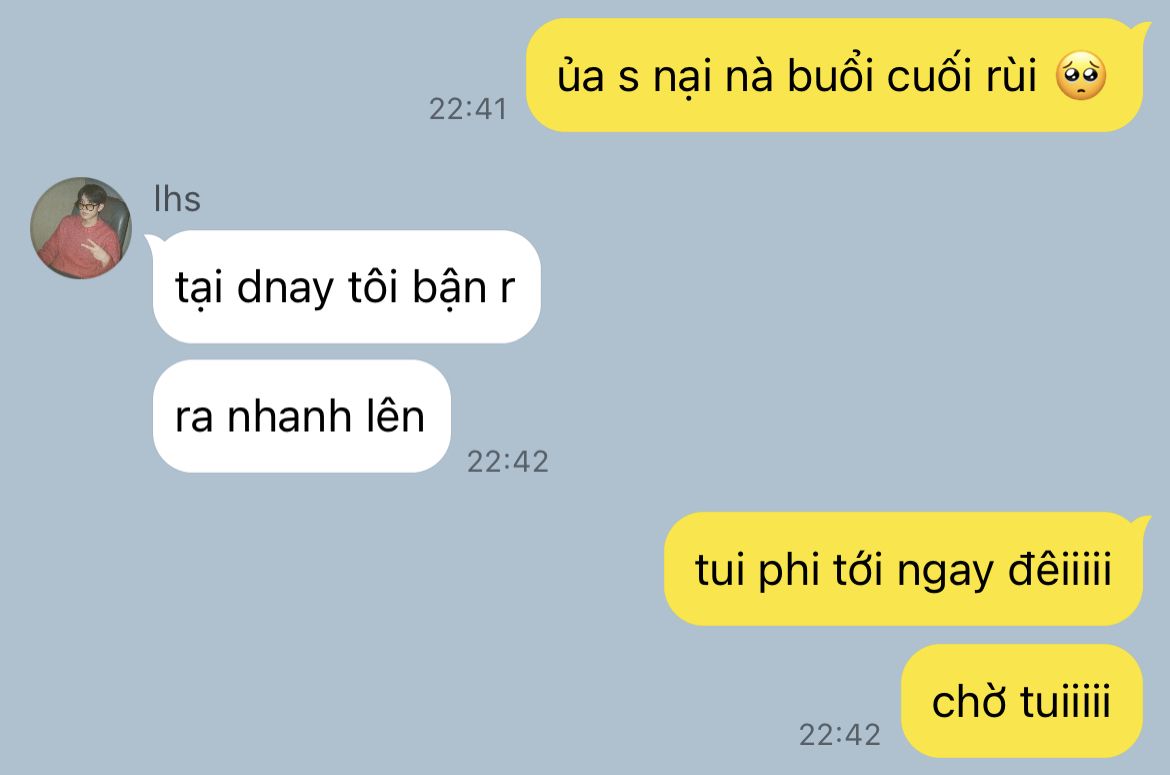
Task: Select the pleading face emoji
Action: [x=1080, y=76]
